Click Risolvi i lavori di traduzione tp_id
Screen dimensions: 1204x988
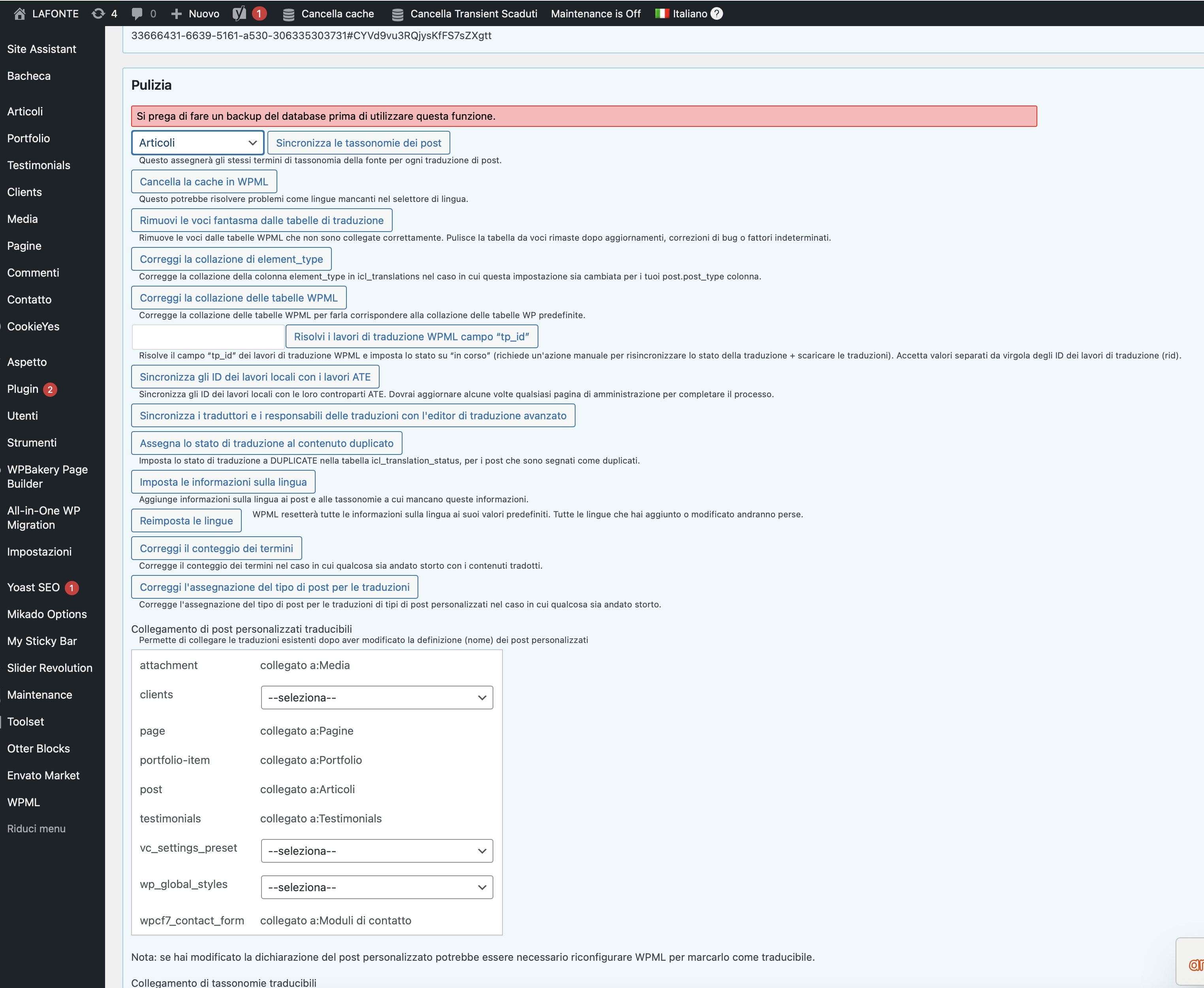pyautogui.click(x=412, y=336)
